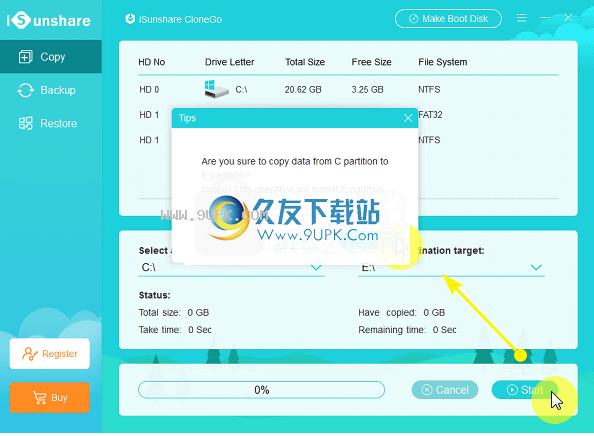Close the Tips dialog
The width and height of the screenshot is (594, 436).
pyautogui.click(x=408, y=118)
